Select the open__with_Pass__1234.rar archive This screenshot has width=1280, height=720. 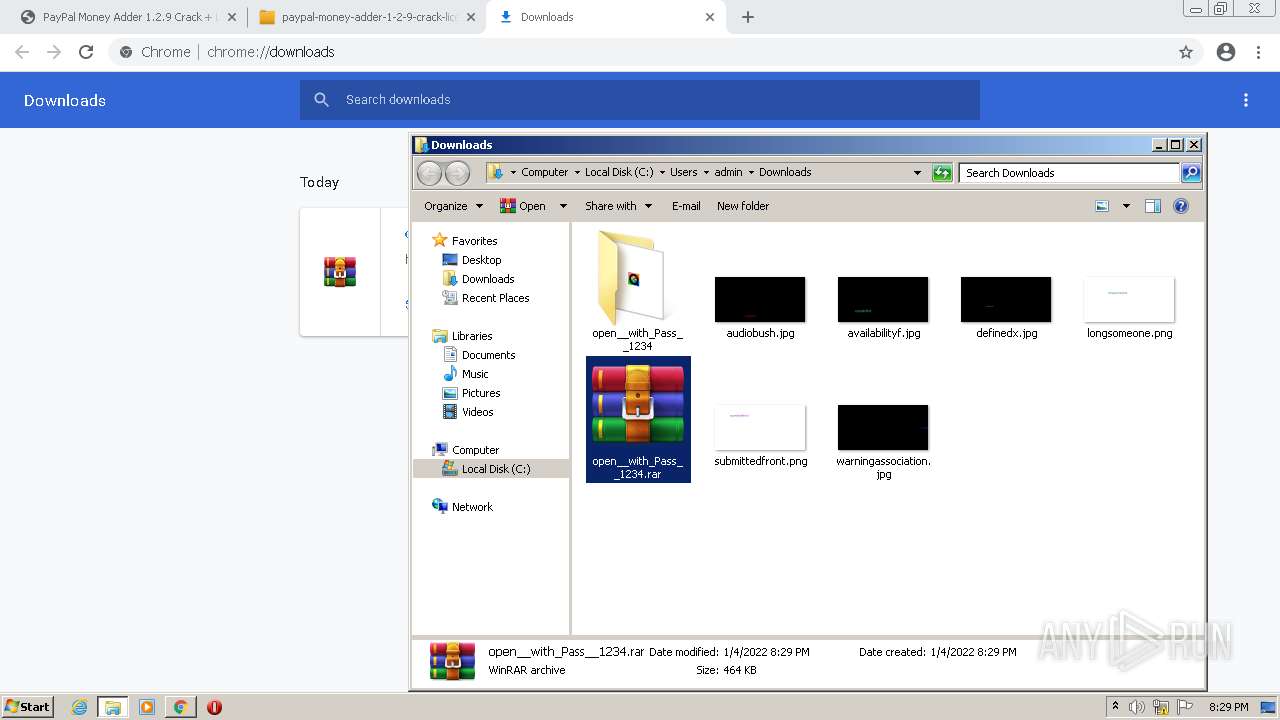638,419
